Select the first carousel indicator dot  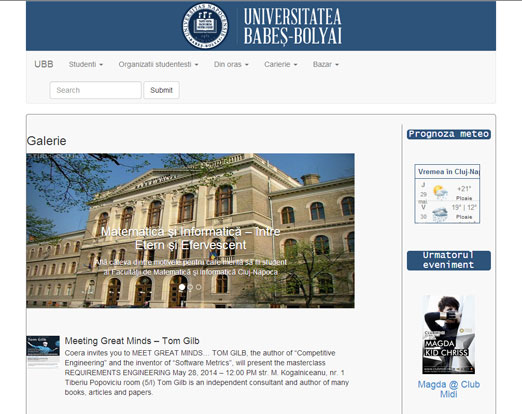click(x=182, y=287)
